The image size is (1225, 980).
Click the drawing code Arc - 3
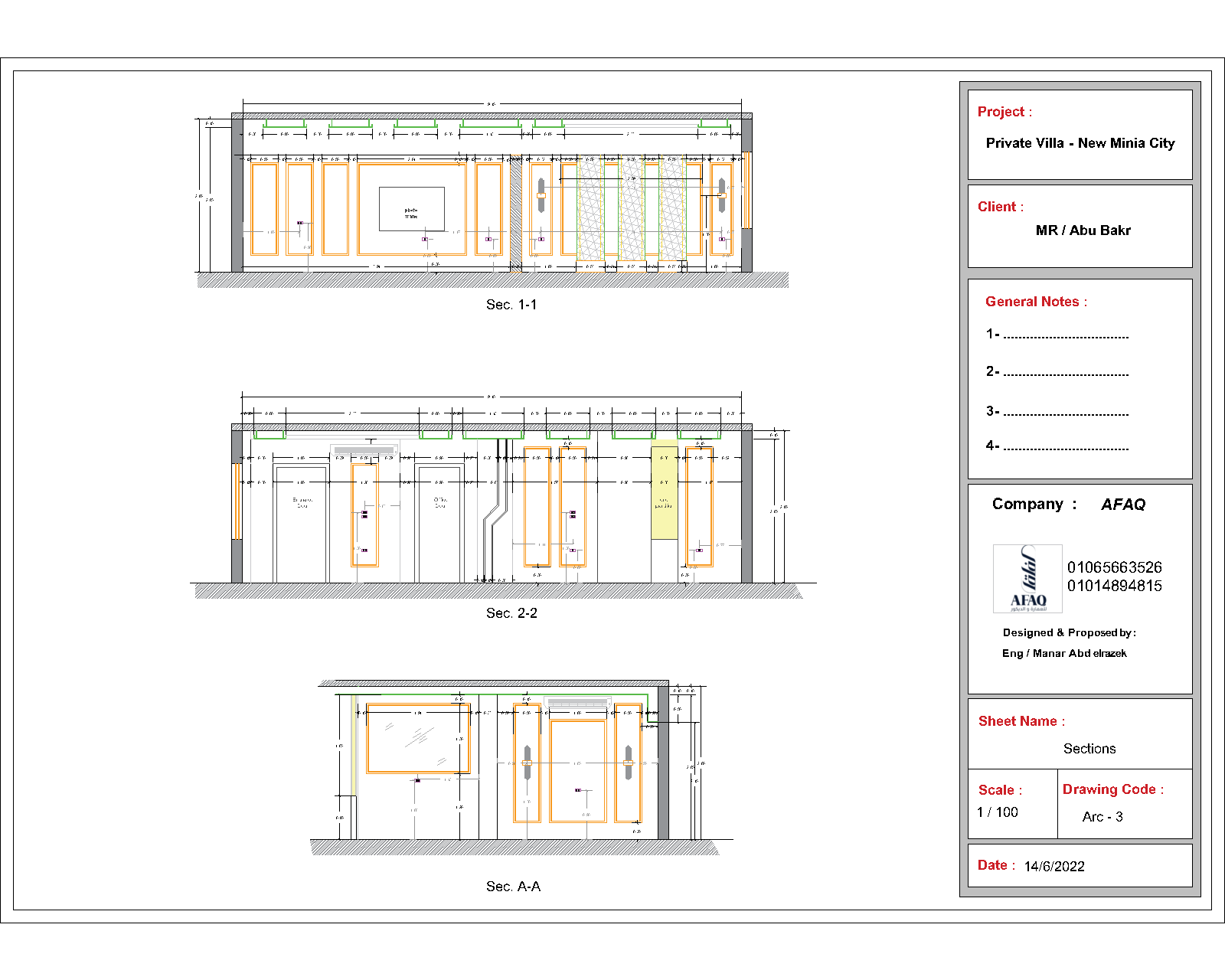(x=1102, y=817)
